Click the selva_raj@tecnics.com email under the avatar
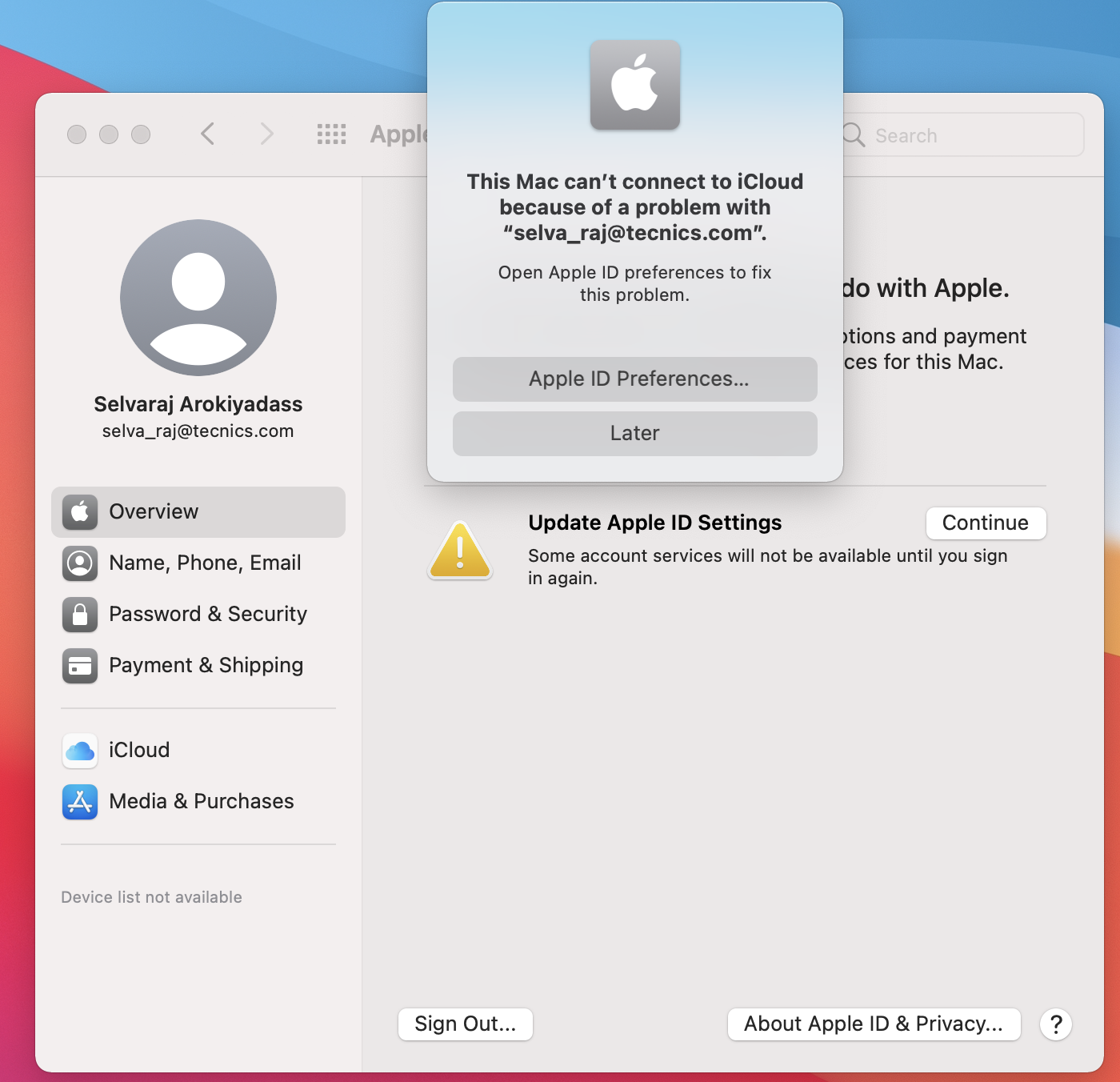 198,431
